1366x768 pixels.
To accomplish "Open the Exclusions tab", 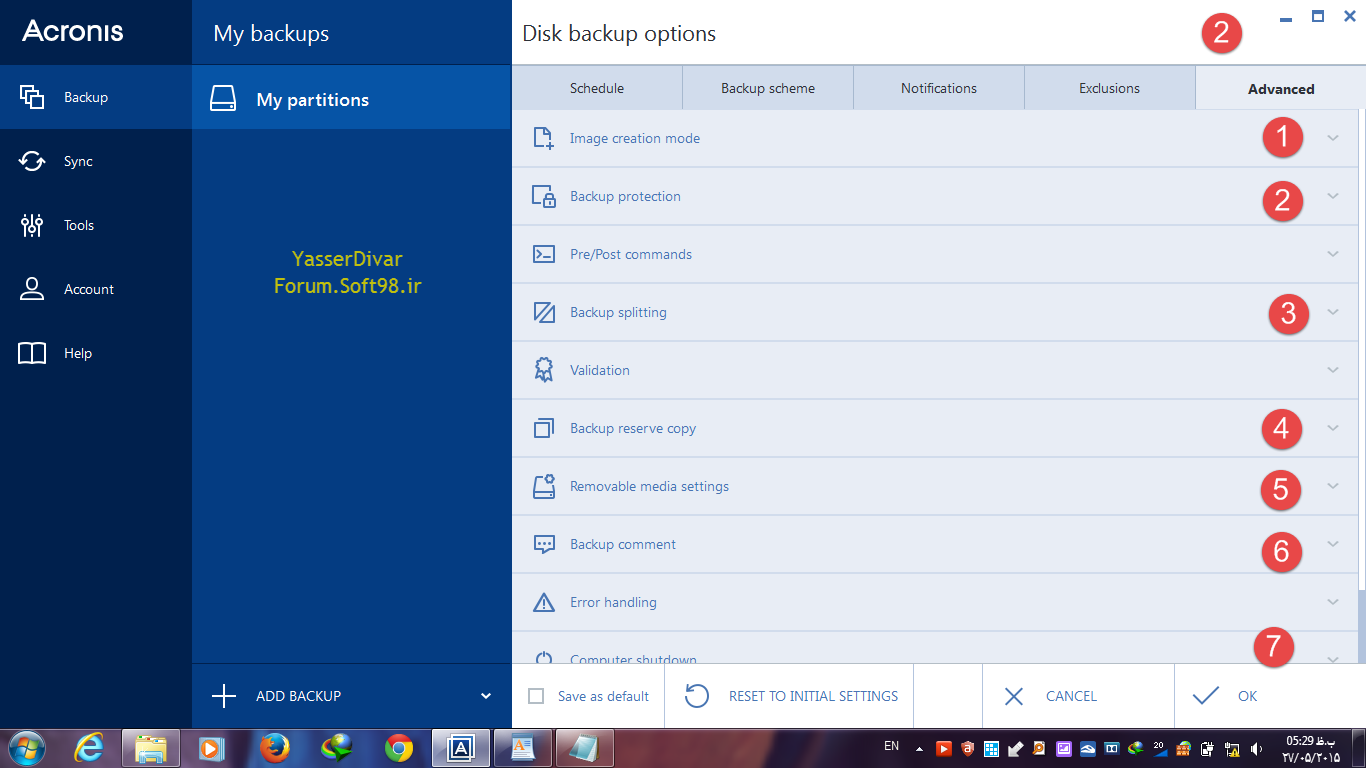I will click(x=1109, y=88).
